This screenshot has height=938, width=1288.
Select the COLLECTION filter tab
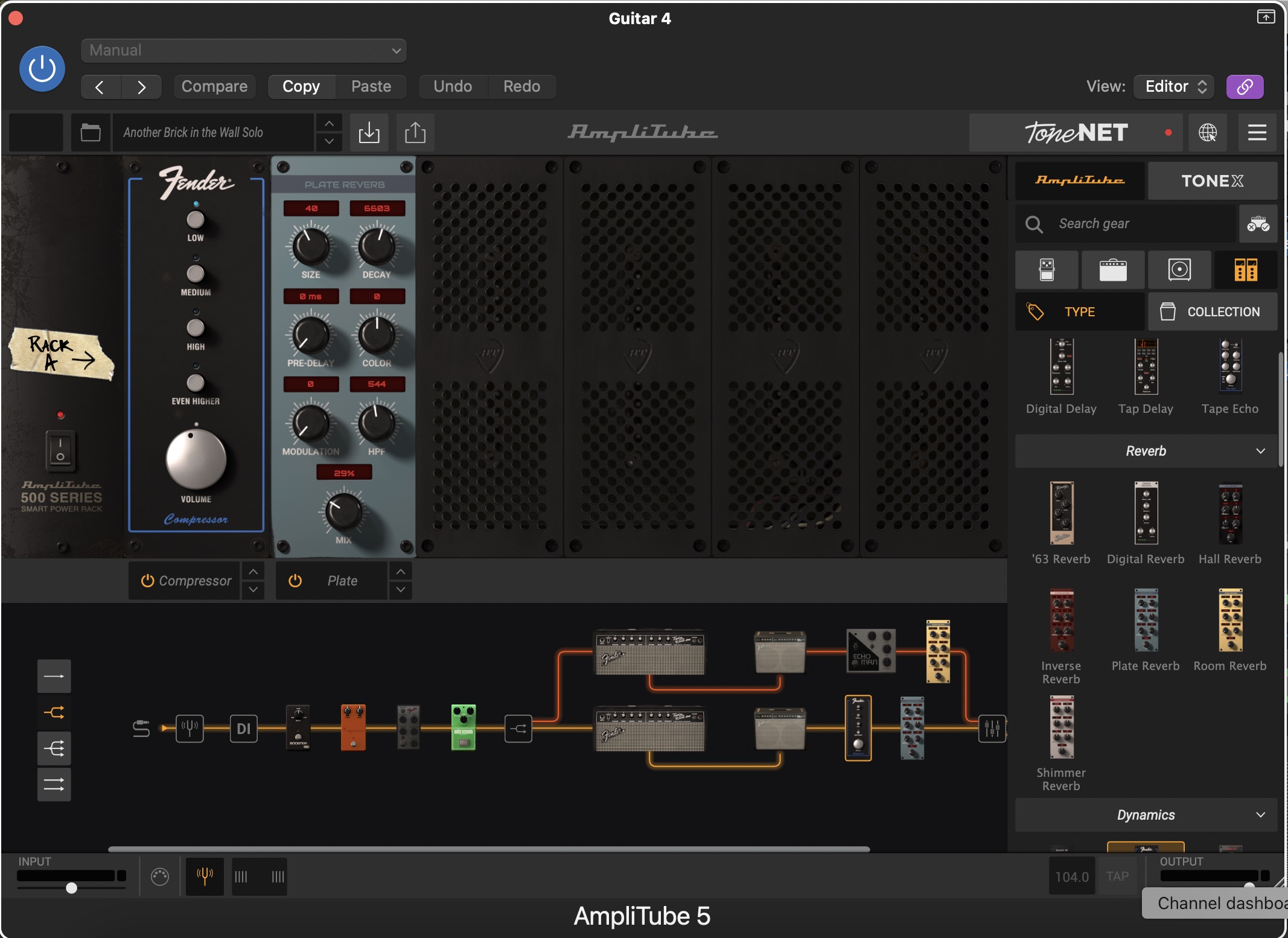(1213, 311)
